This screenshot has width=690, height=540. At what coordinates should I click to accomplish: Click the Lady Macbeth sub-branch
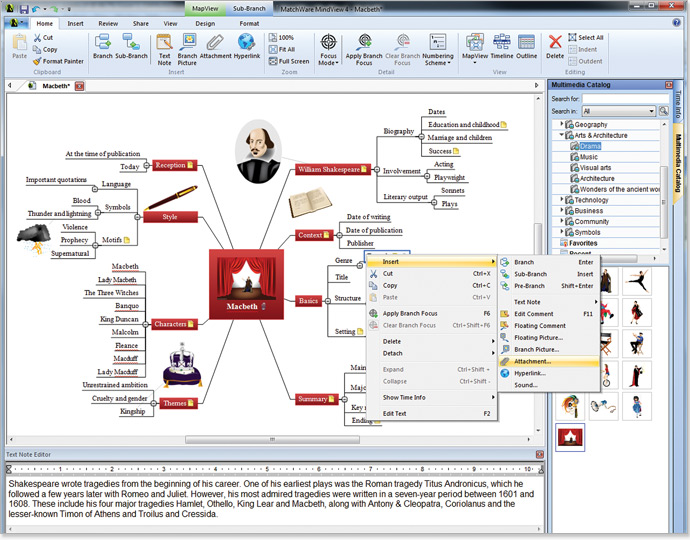(117, 279)
